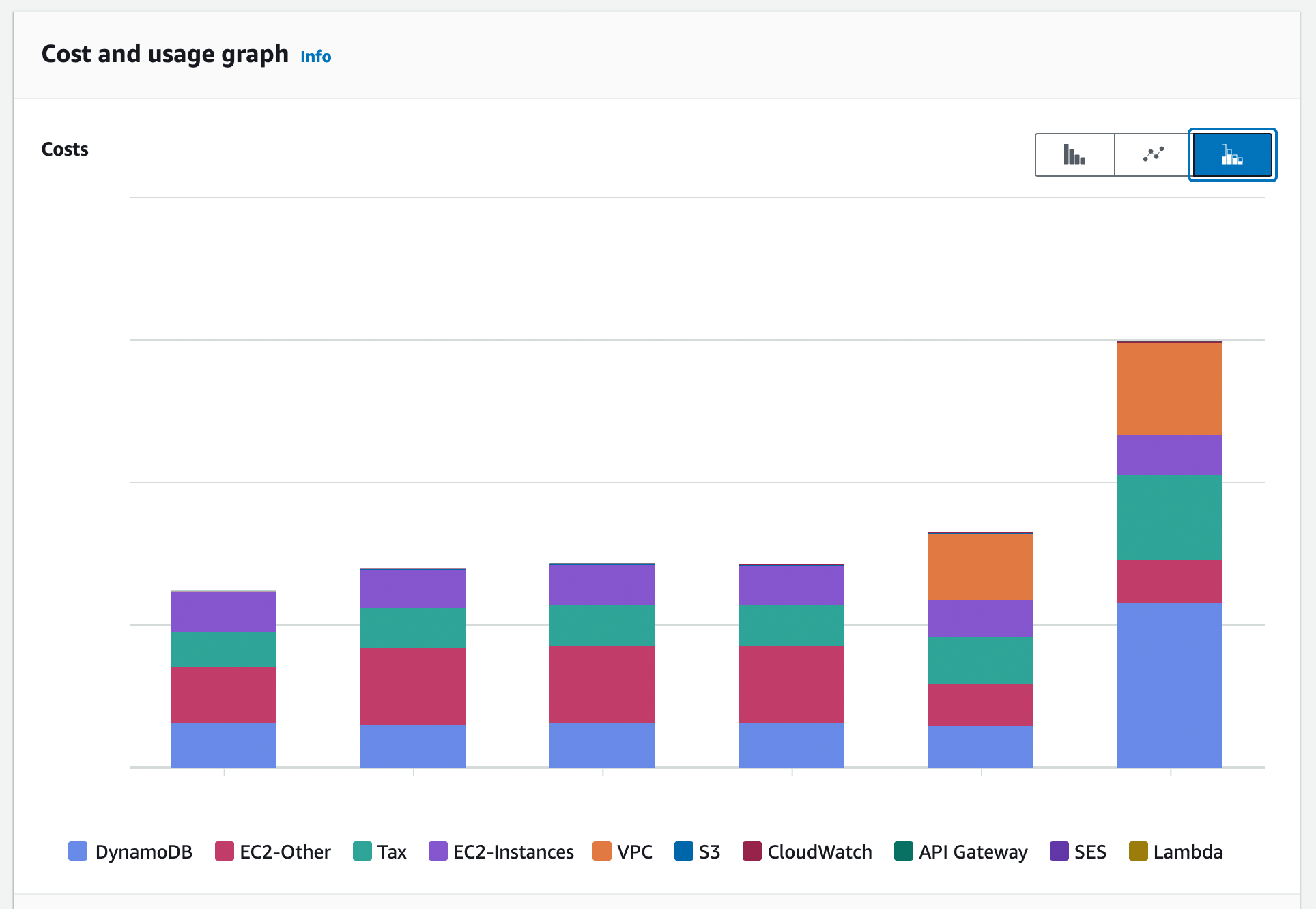
Task: Click the SES legend swatch
Action: (x=1059, y=851)
